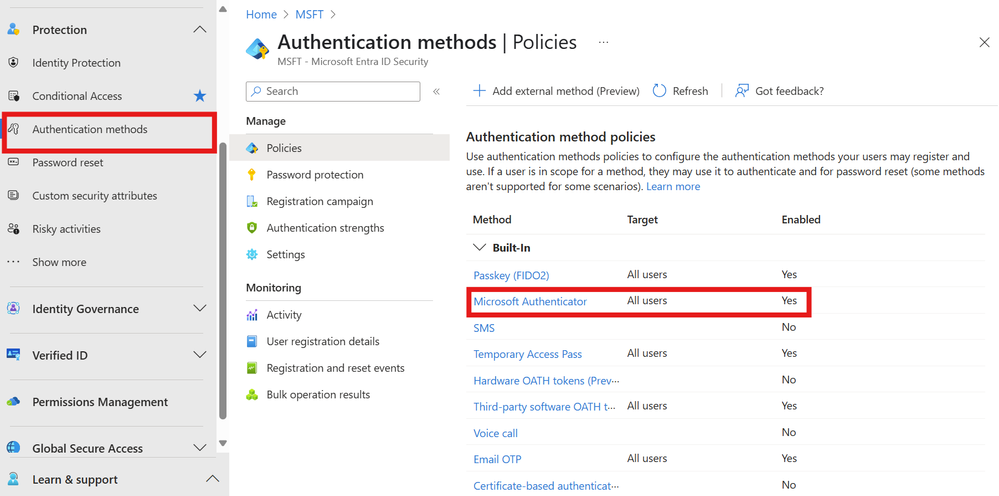This screenshot has width=999, height=496.
Task: Click the Refresh icon in toolbar
Action: pos(659,91)
